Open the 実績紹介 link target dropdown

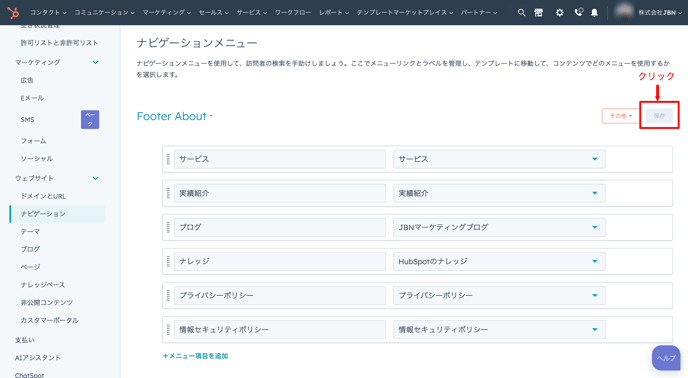pos(499,193)
